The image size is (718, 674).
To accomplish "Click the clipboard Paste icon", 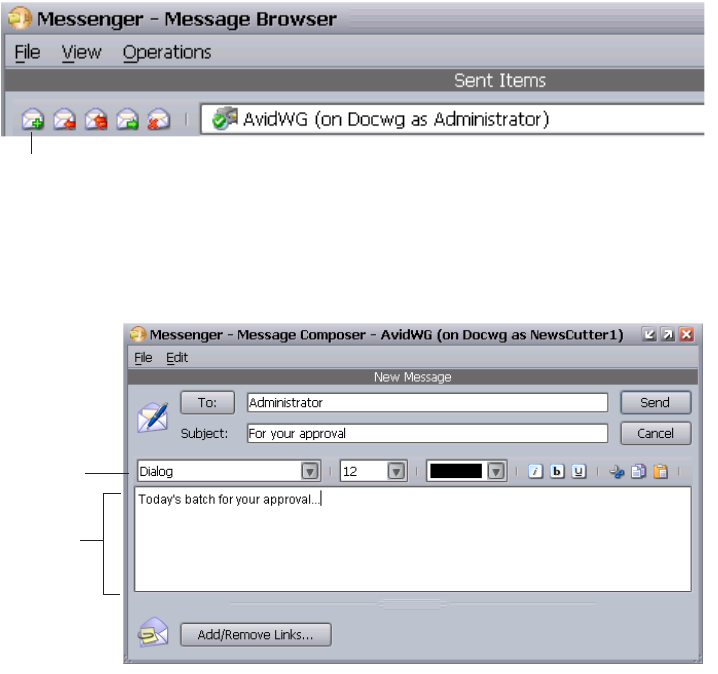I will tap(660, 471).
